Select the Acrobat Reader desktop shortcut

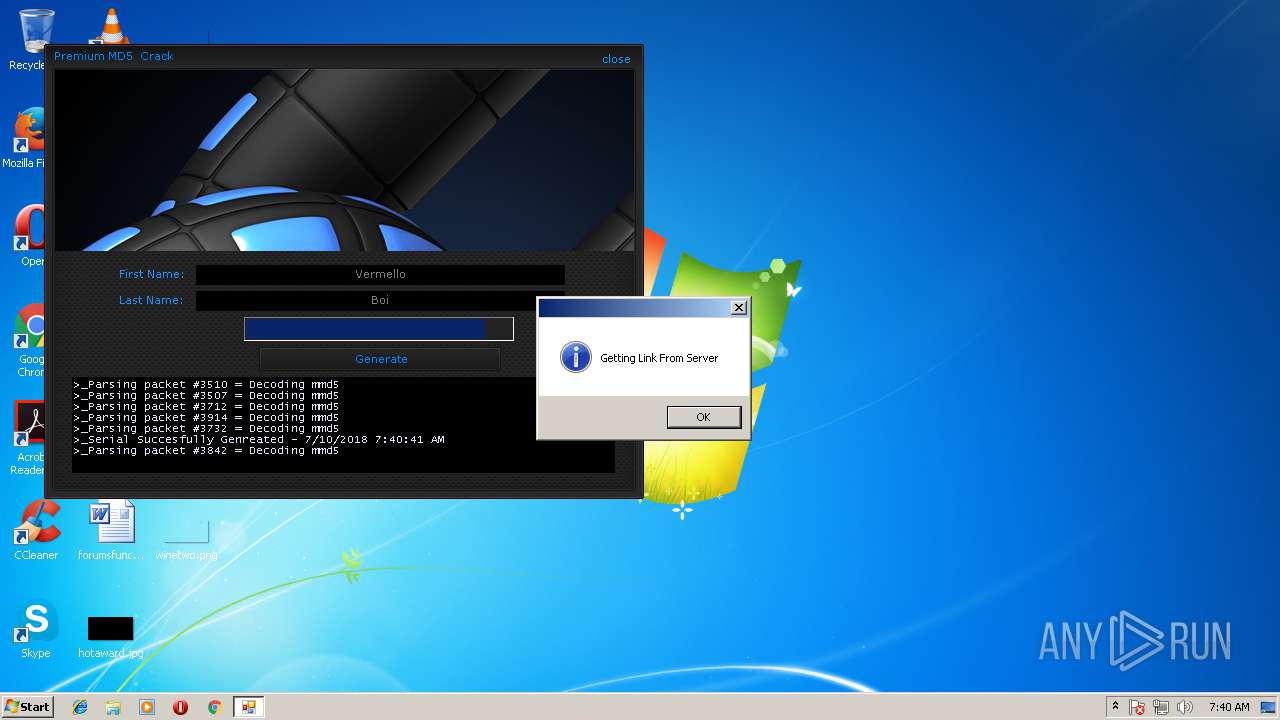tap(30, 438)
